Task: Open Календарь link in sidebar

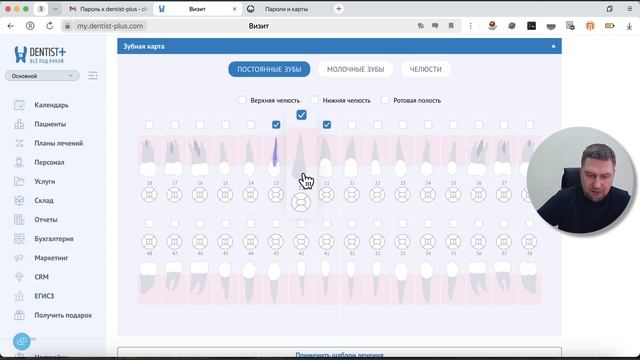Action: coord(51,105)
